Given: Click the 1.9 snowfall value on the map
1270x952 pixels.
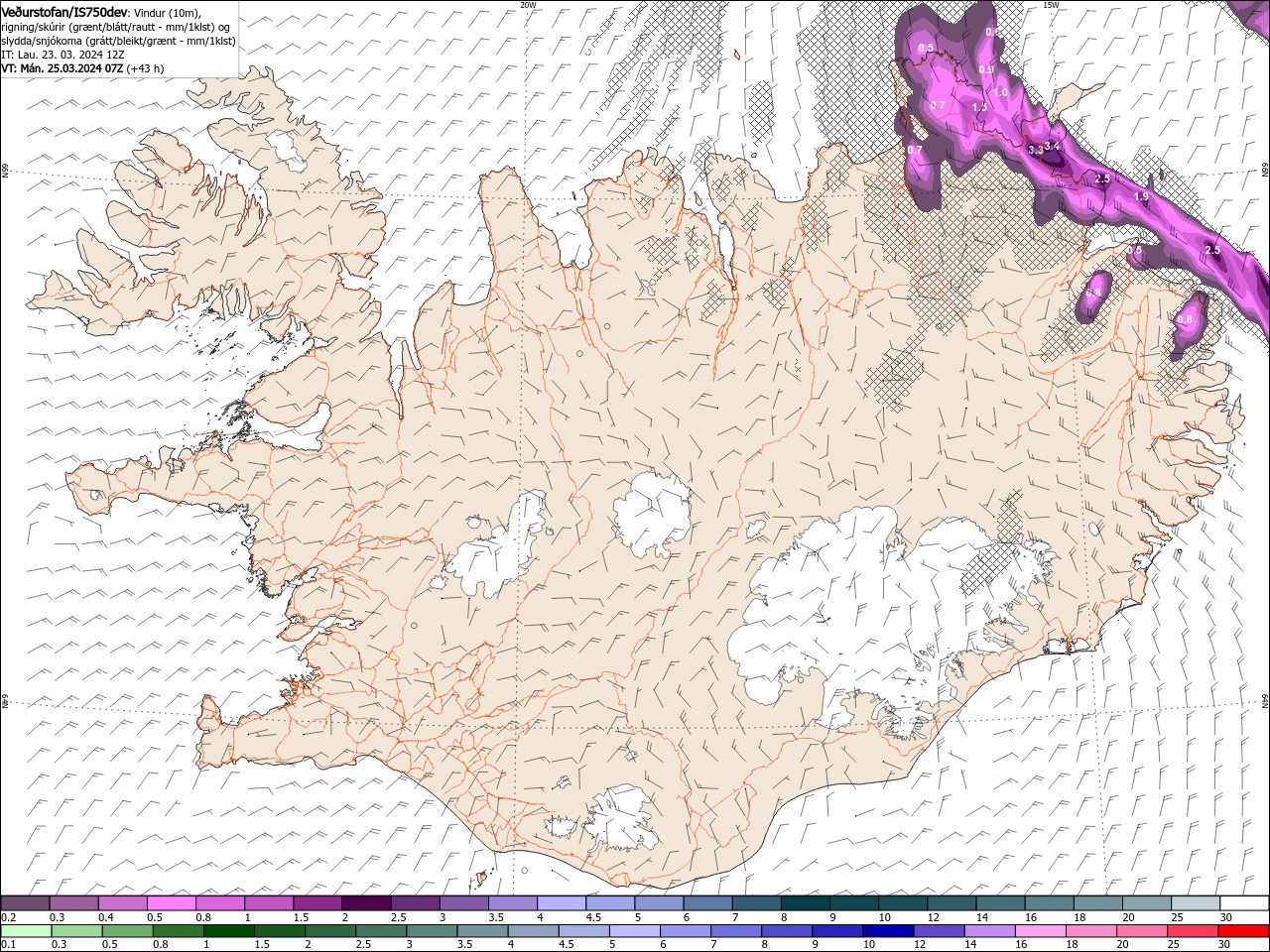Looking at the screenshot, I should coord(1141,196).
